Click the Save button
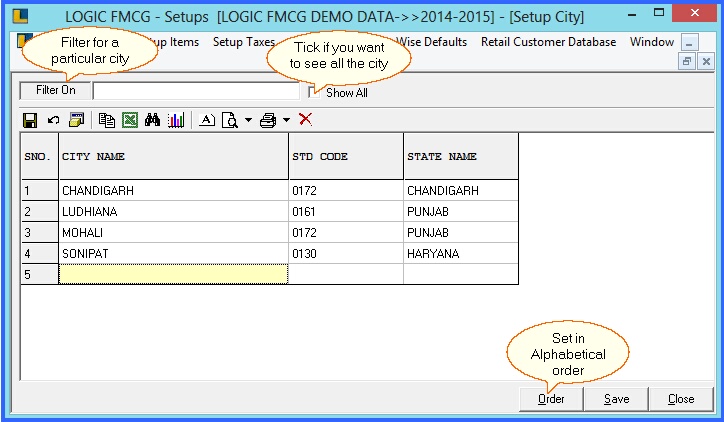Screen dimensions: 724x422 tap(616, 399)
